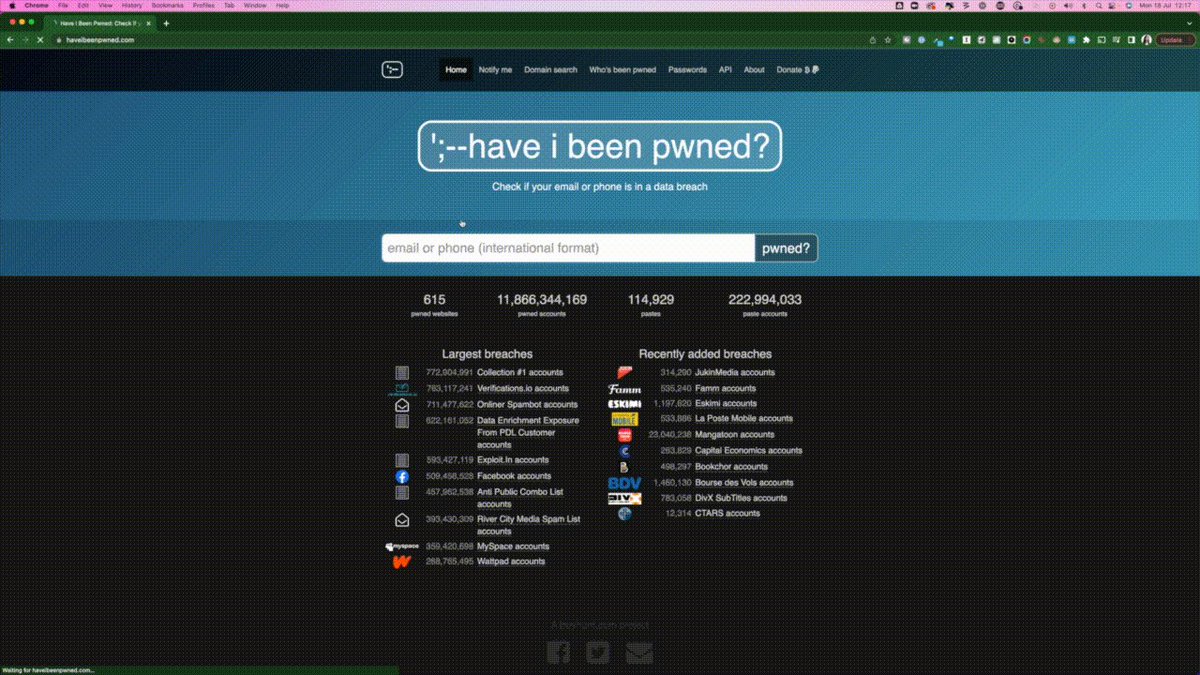Open the Facebook icon in the footer
Screen dimensions: 1200x675
click(x=559, y=652)
